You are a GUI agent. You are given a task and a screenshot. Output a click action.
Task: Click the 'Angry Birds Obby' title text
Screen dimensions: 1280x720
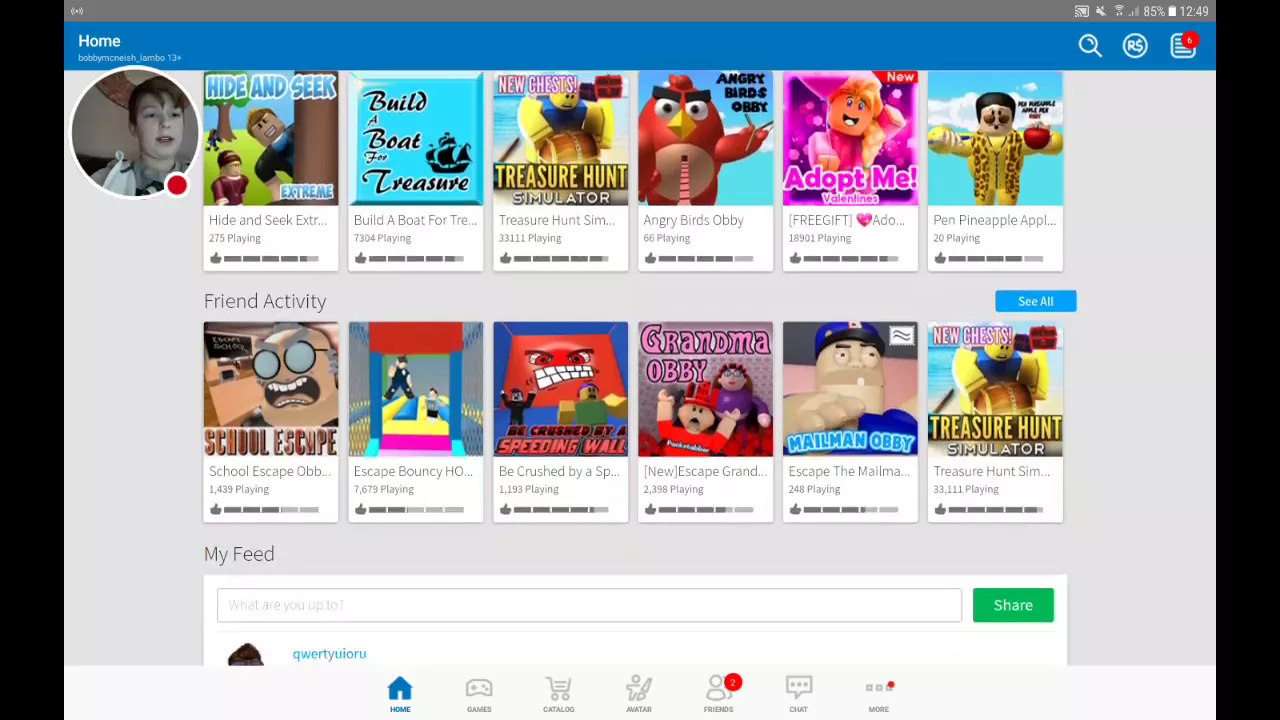(694, 220)
